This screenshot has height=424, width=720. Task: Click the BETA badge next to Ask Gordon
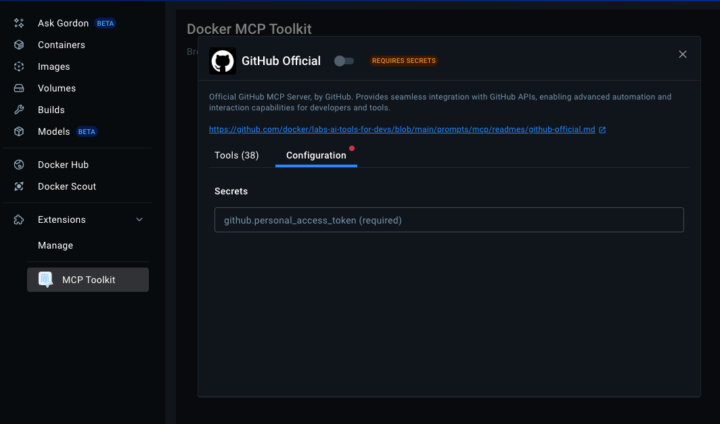pos(105,23)
